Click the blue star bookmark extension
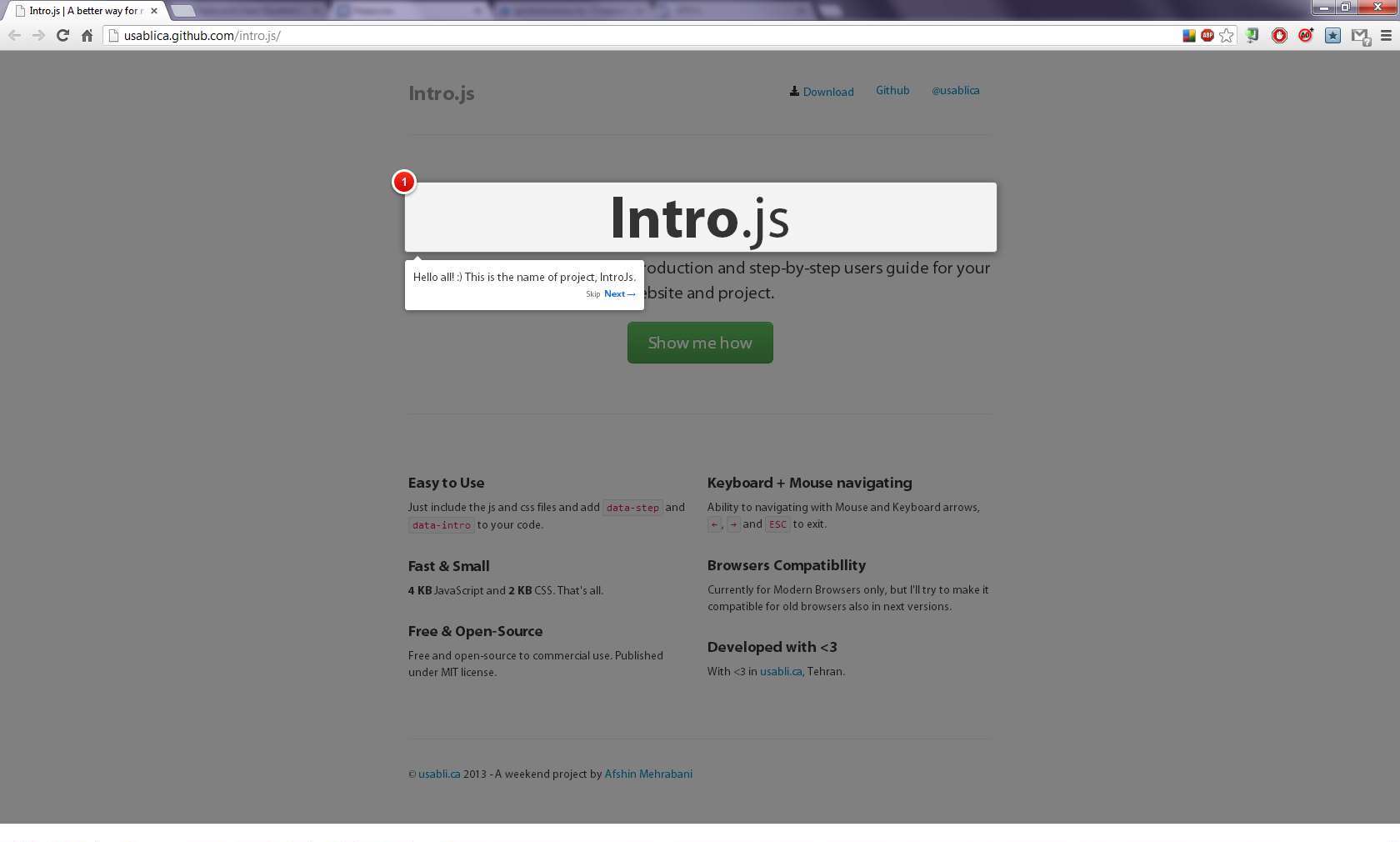1400x842 pixels. [x=1332, y=35]
